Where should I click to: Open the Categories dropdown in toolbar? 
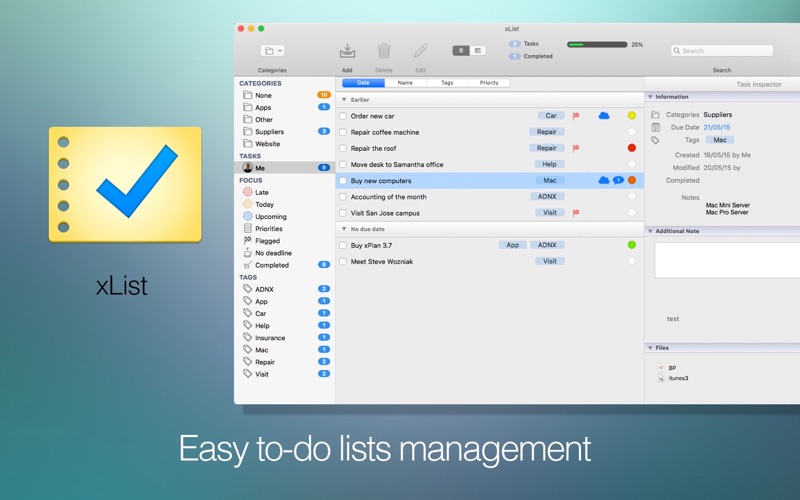(272, 51)
